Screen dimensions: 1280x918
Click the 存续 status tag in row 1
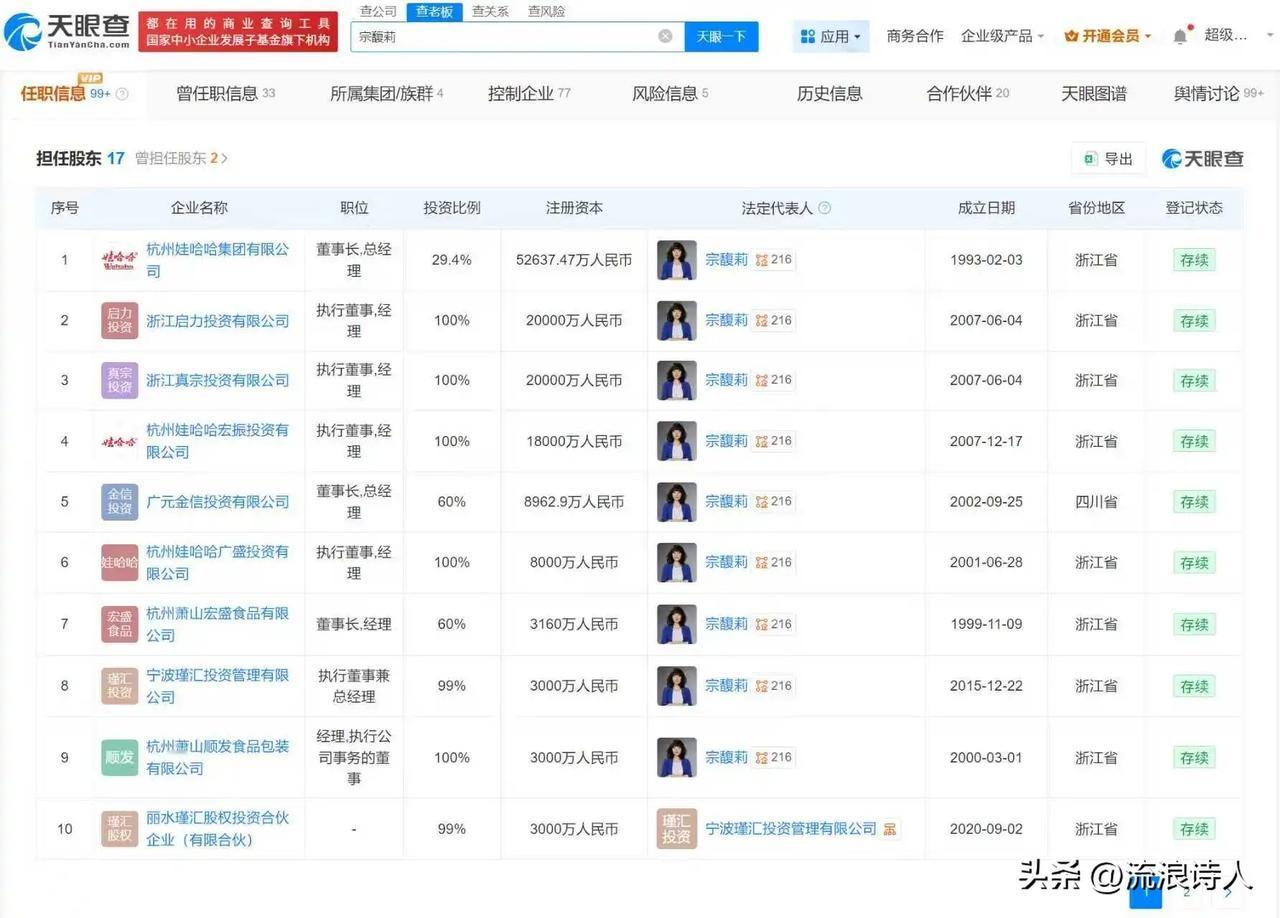1194,260
